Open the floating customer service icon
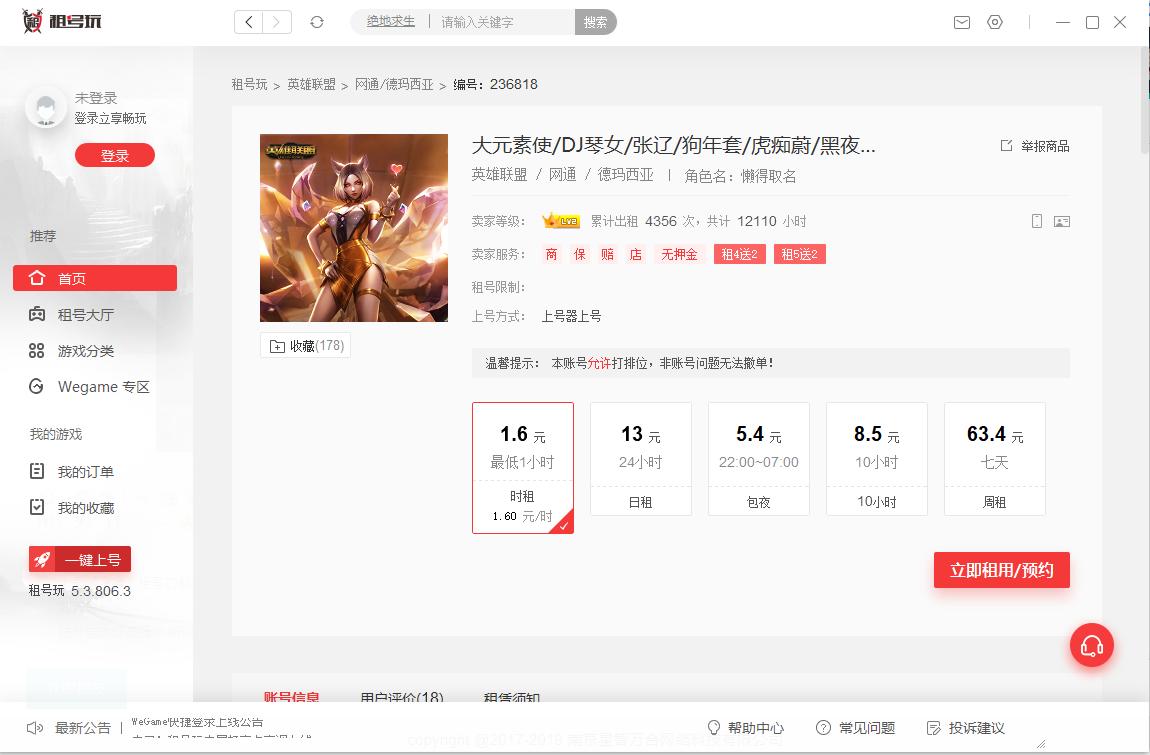The image size is (1150, 755). 1092,646
